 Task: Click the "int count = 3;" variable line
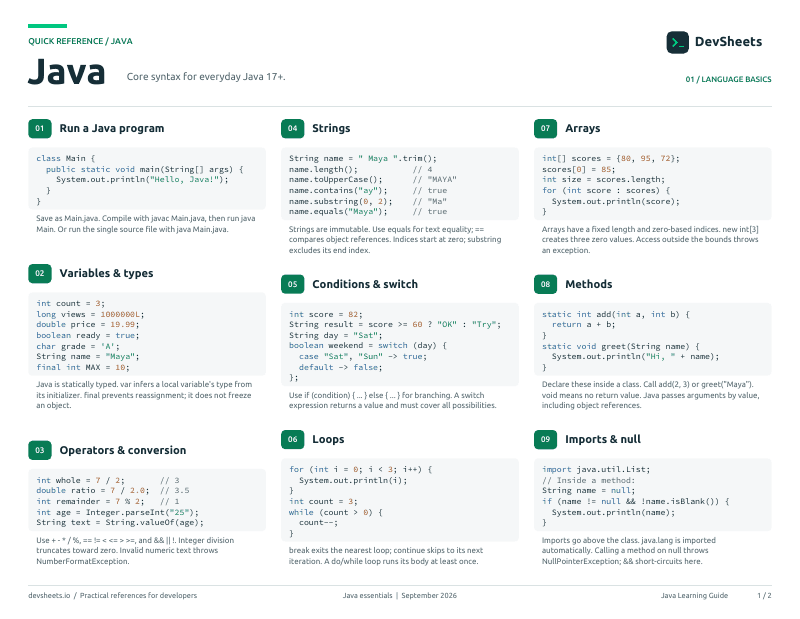tap(70, 303)
